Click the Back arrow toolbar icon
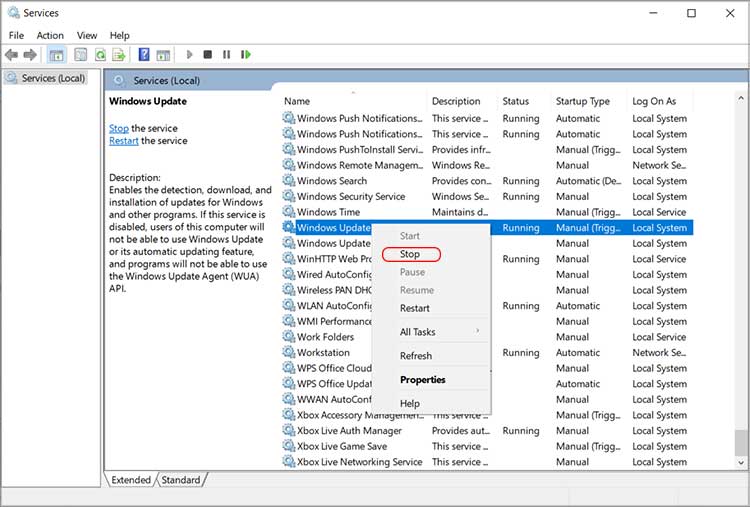The height and width of the screenshot is (507, 750). pos(11,55)
